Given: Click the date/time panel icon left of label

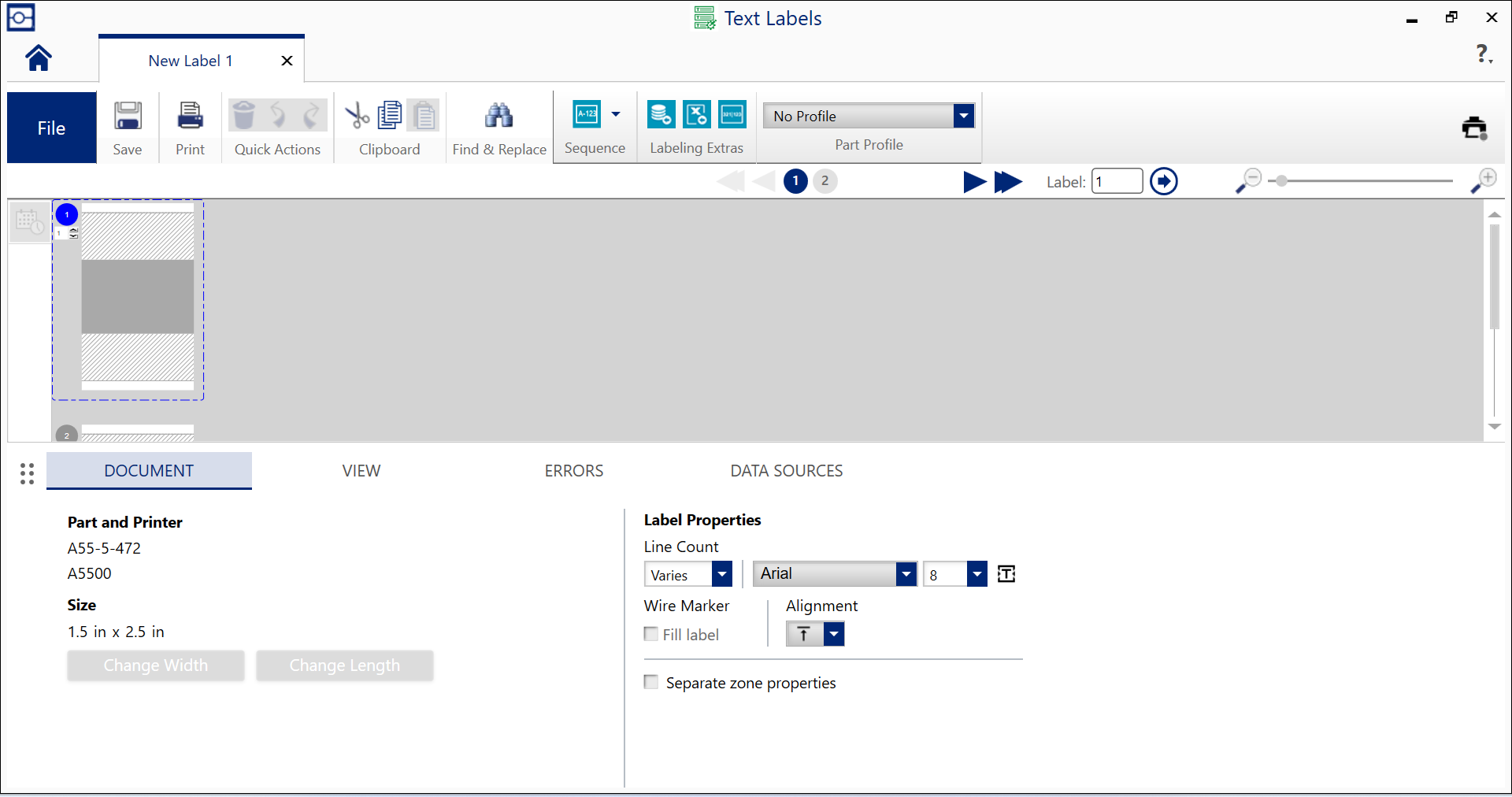Looking at the screenshot, I should tap(30, 222).
